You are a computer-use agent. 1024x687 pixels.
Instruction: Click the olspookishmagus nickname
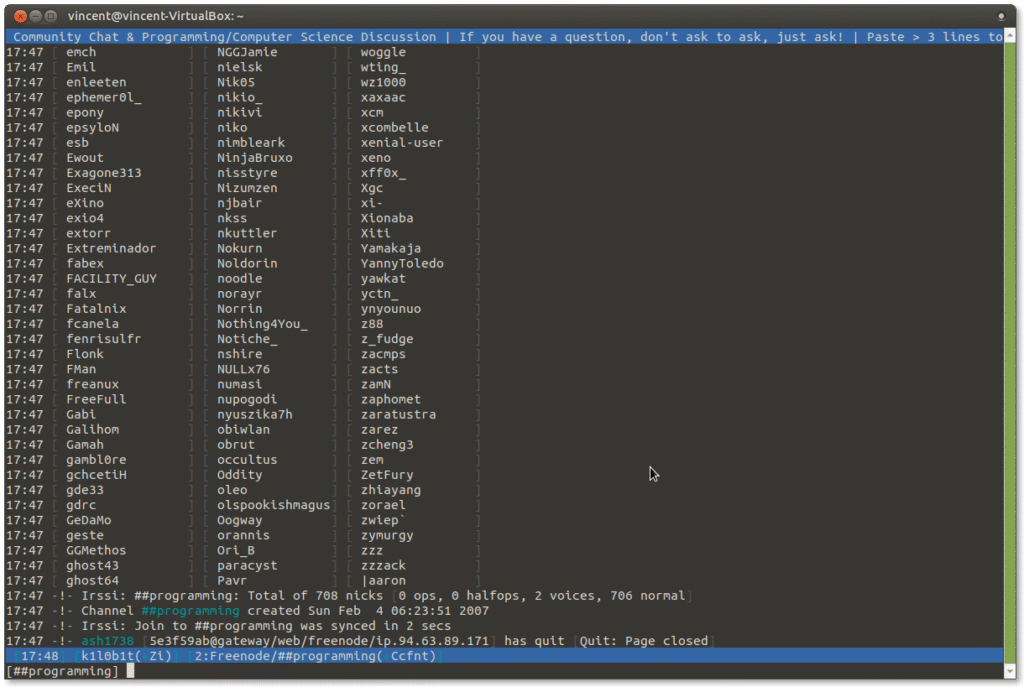click(273, 505)
